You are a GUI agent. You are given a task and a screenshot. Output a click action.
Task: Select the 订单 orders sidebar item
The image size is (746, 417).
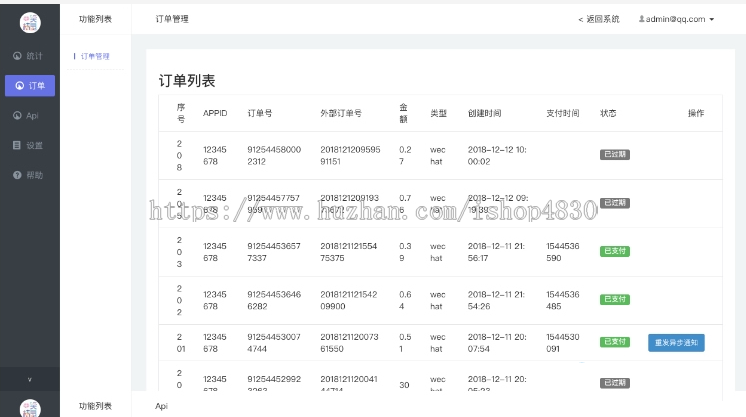click(x=30, y=86)
